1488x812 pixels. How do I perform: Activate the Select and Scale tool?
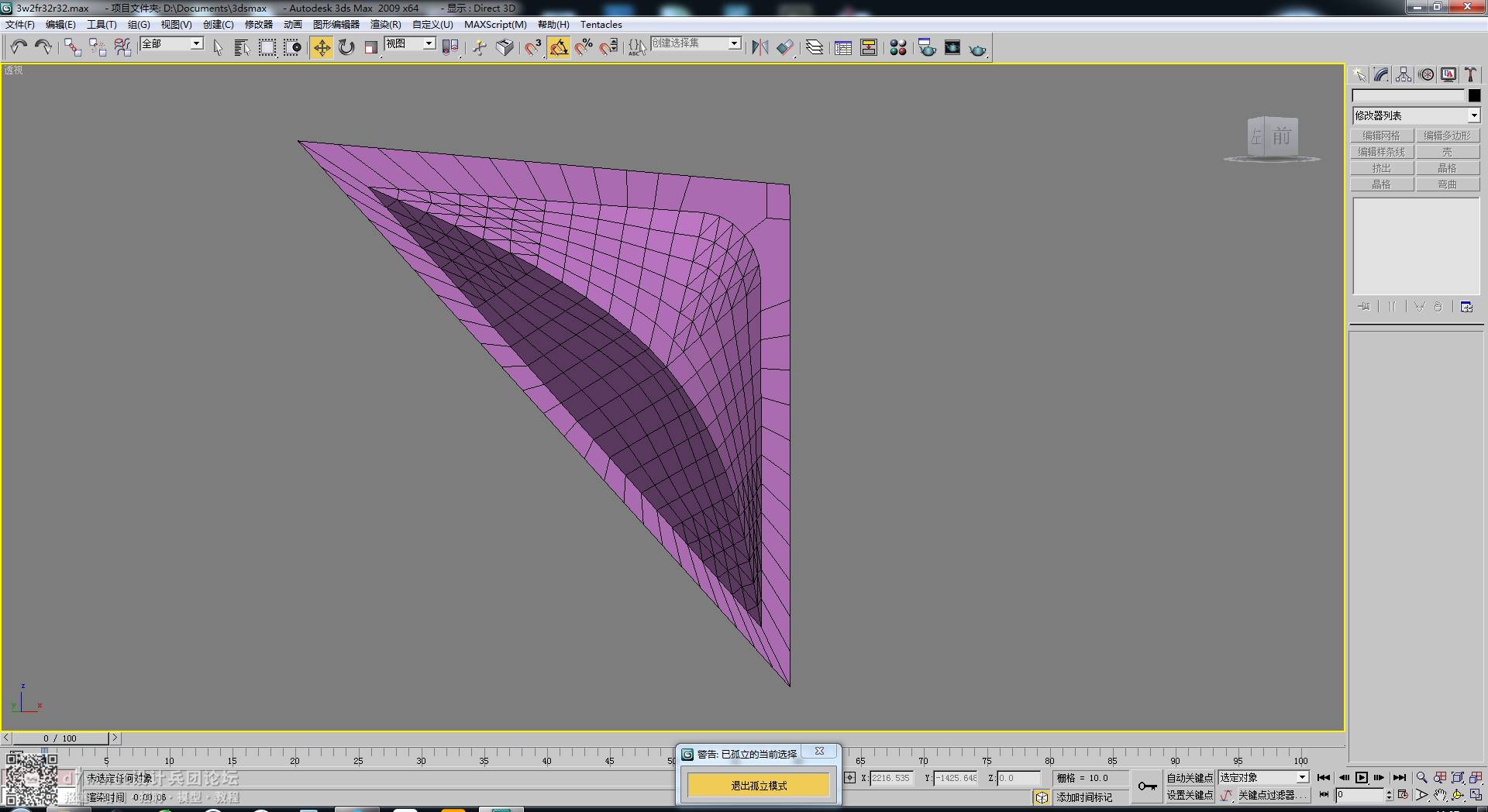pyautogui.click(x=371, y=47)
